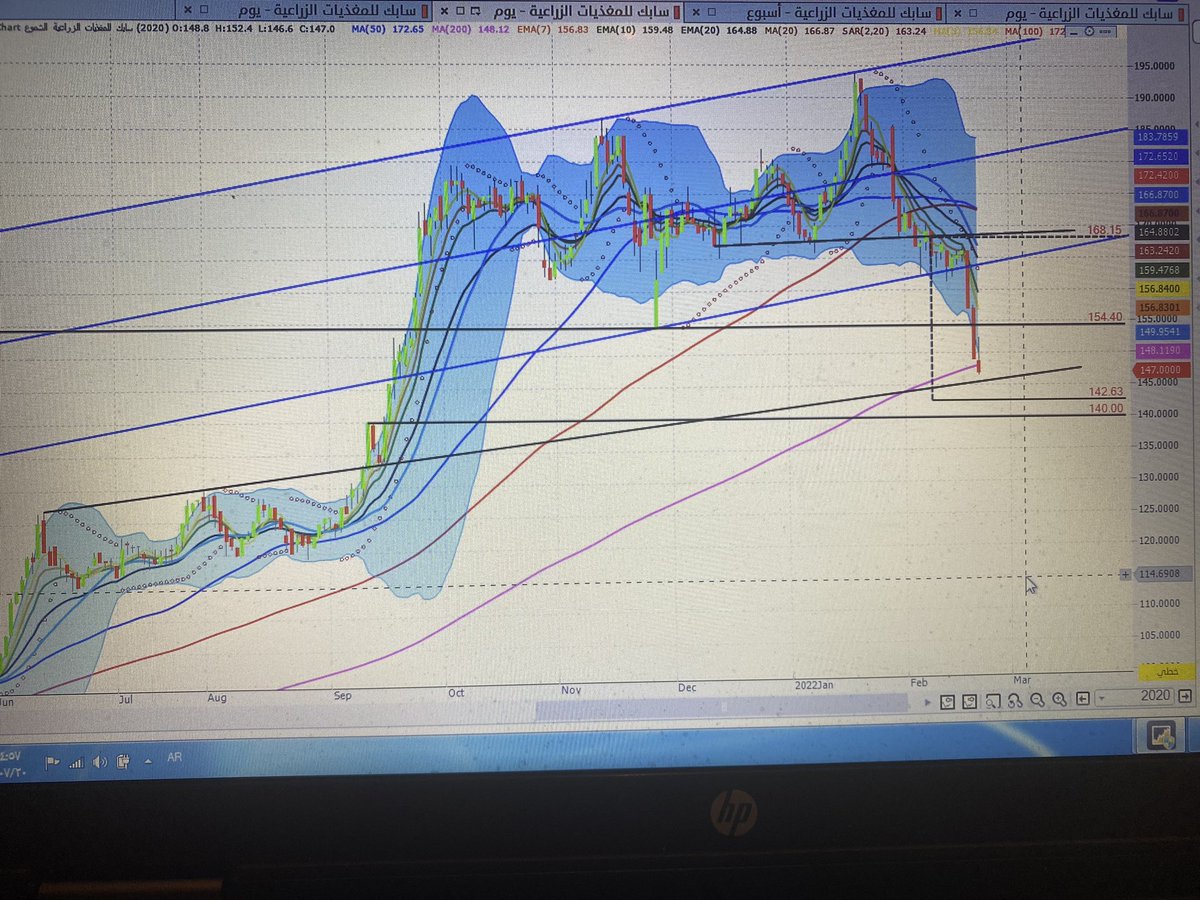Click the first chart snapshot icon in bottom toolbar
Image resolution: width=1200 pixels, height=900 pixels.
tap(947, 701)
